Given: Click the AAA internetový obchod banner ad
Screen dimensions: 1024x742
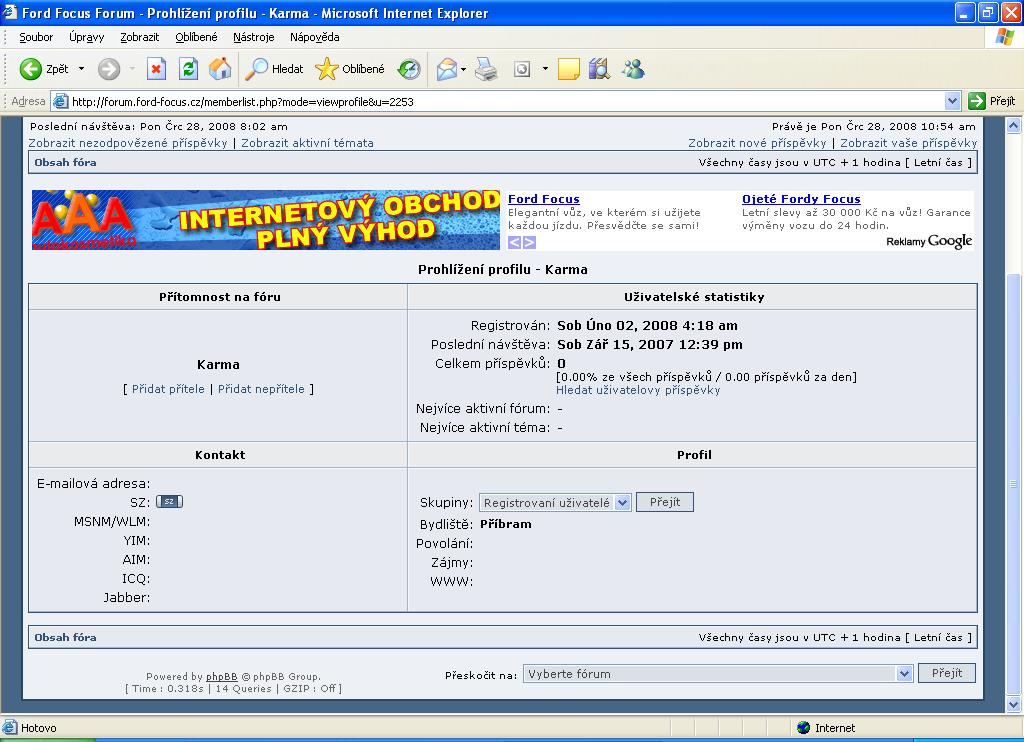Looking at the screenshot, I should coord(265,220).
